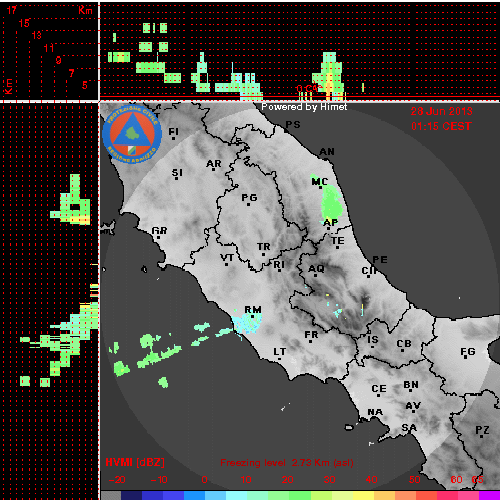This screenshot has width=500, height=500.
Task: Click the CB city label
Action: [x=404, y=344]
